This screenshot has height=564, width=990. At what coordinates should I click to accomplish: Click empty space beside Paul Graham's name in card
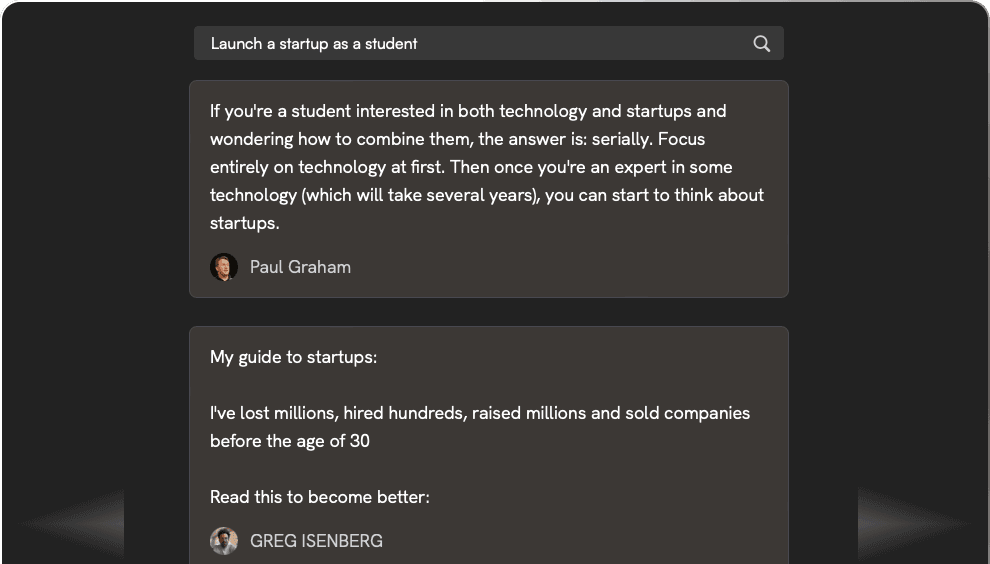pyautogui.click(x=568, y=267)
